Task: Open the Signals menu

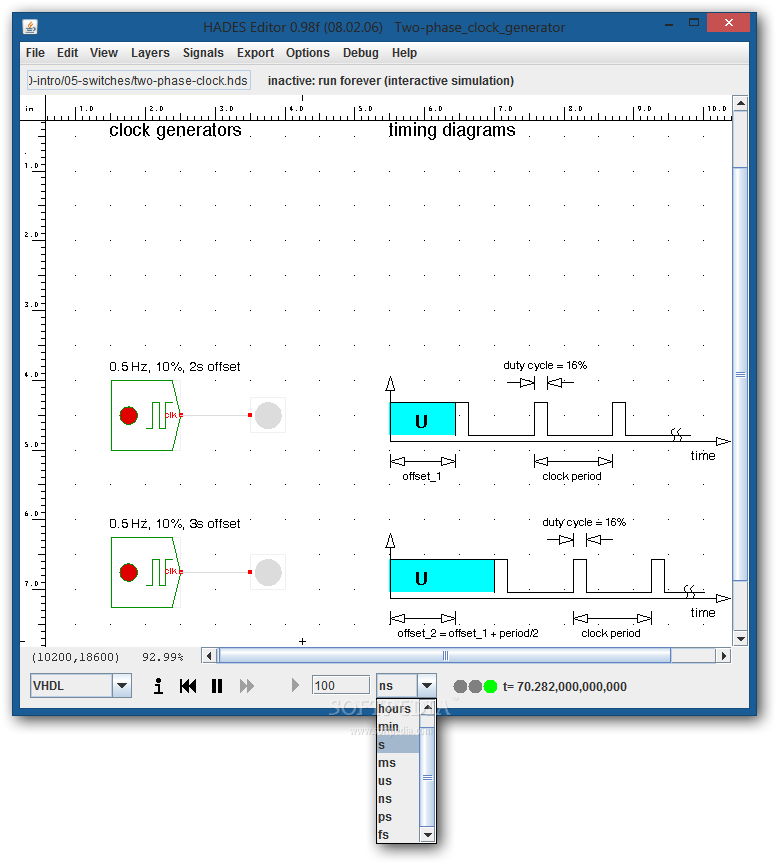Action: tap(203, 53)
